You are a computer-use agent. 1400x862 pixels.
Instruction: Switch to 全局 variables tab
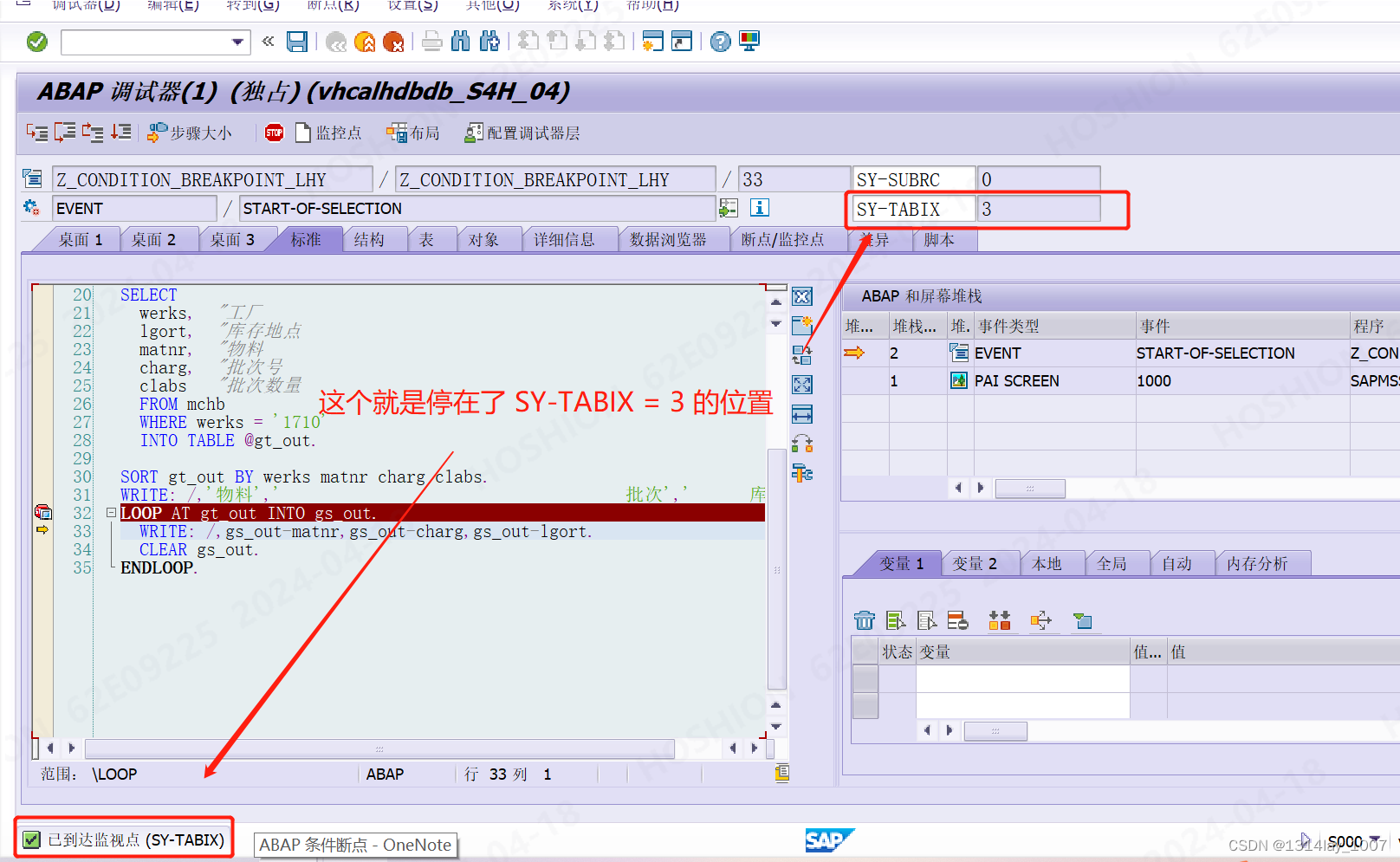click(1112, 564)
